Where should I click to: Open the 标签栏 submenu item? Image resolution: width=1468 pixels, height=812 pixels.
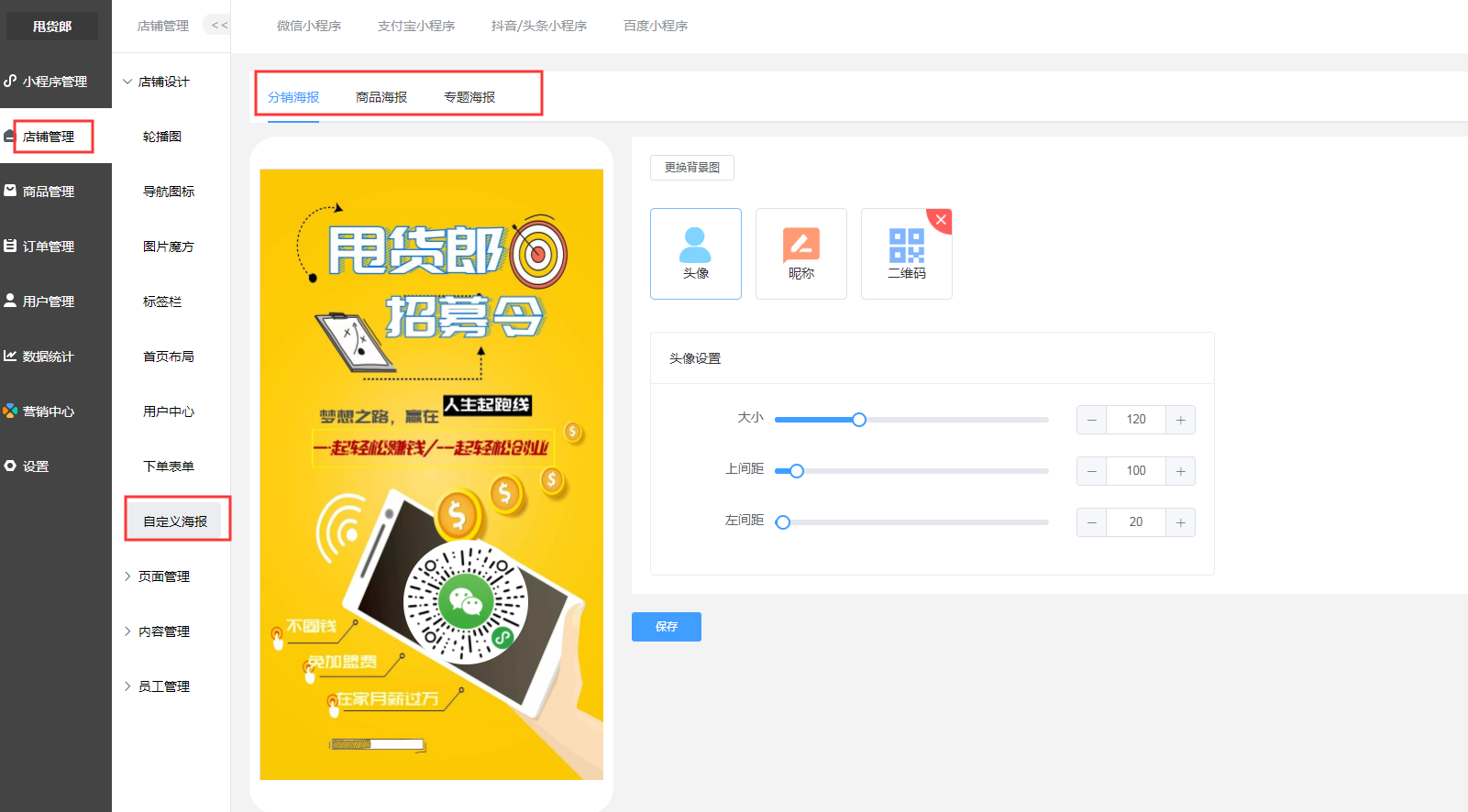click(162, 302)
